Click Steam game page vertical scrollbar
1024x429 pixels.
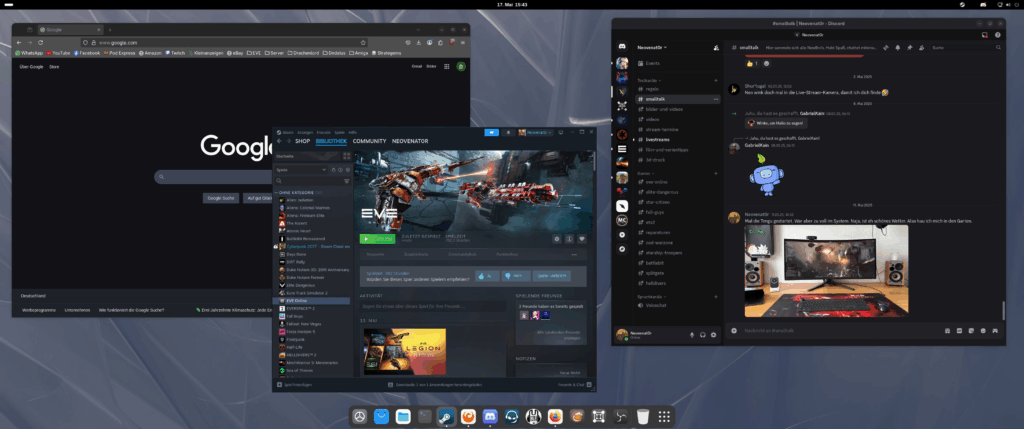tap(594, 160)
